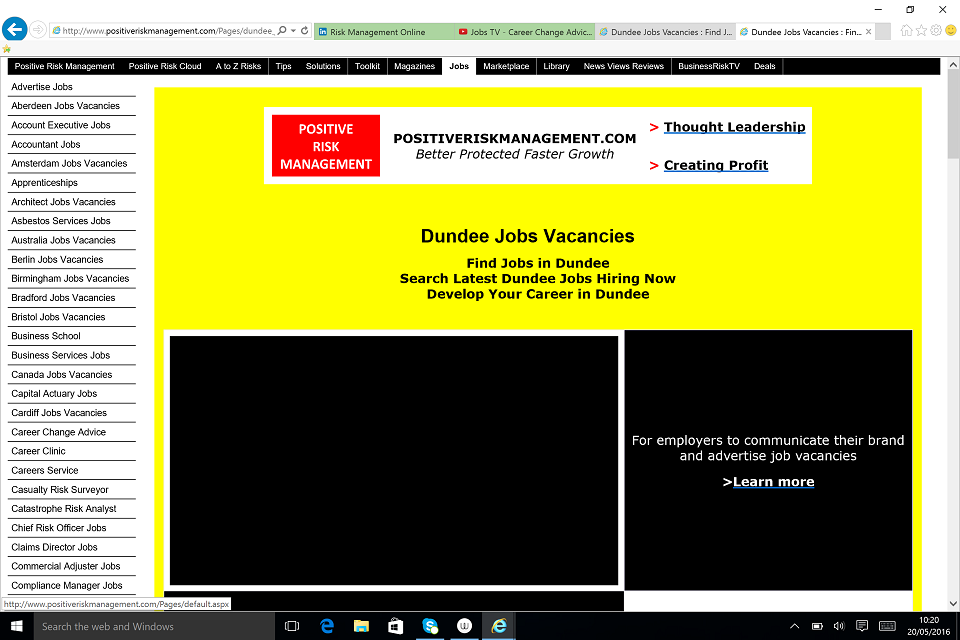Switch to the Jobs TV Career Change tab
The height and width of the screenshot is (640, 960).
525,32
